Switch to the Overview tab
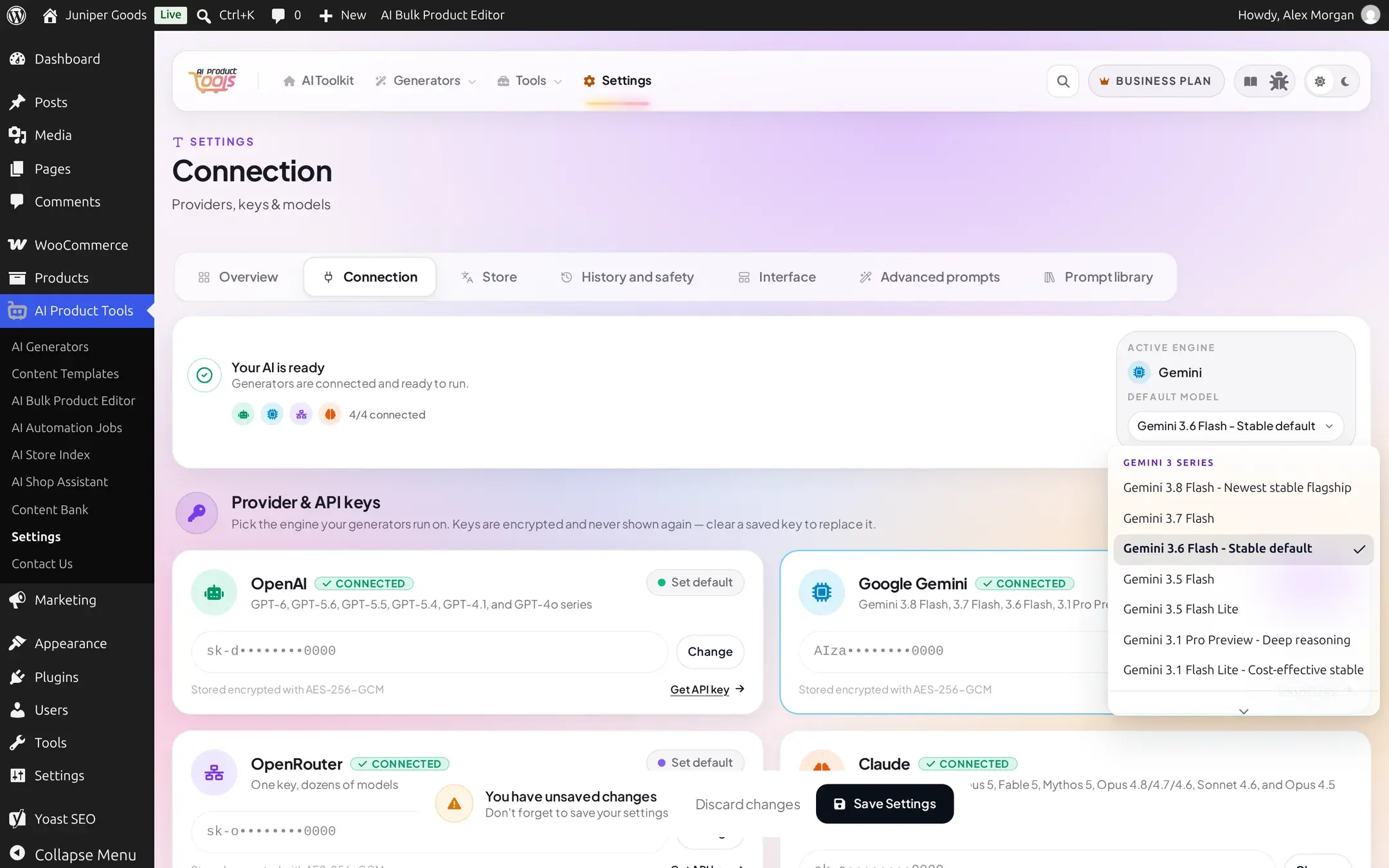The width and height of the screenshot is (1389, 868). (x=238, y=277)
